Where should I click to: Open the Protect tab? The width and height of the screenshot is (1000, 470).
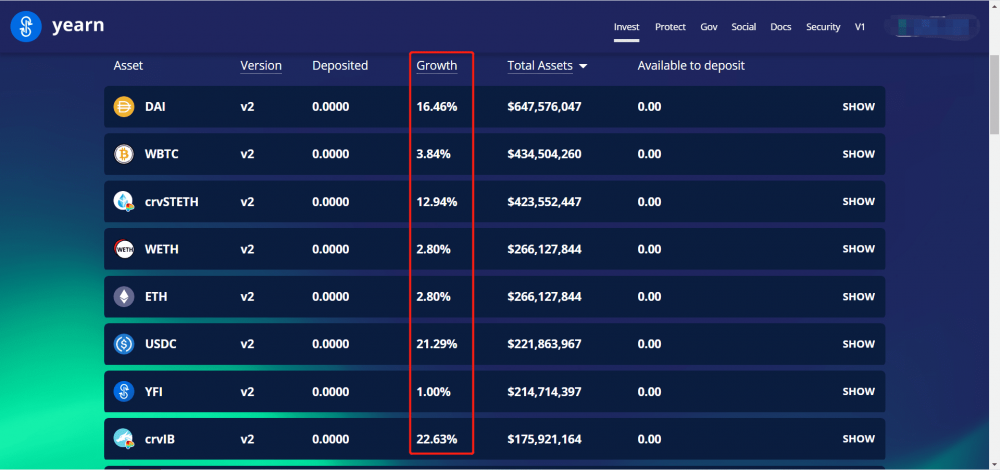(x=670, y=27)
